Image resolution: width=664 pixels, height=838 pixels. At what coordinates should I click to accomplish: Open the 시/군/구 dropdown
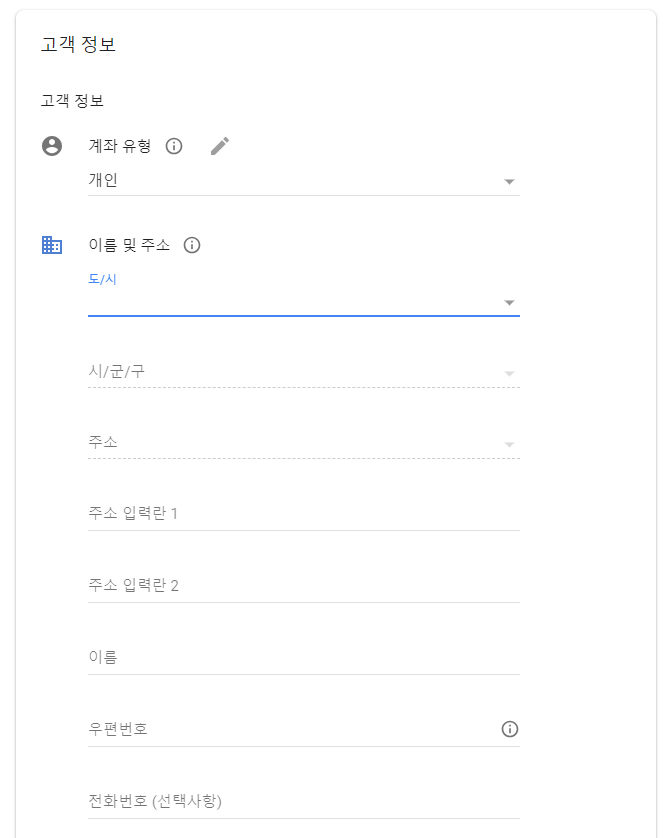(x=304, y=372)
